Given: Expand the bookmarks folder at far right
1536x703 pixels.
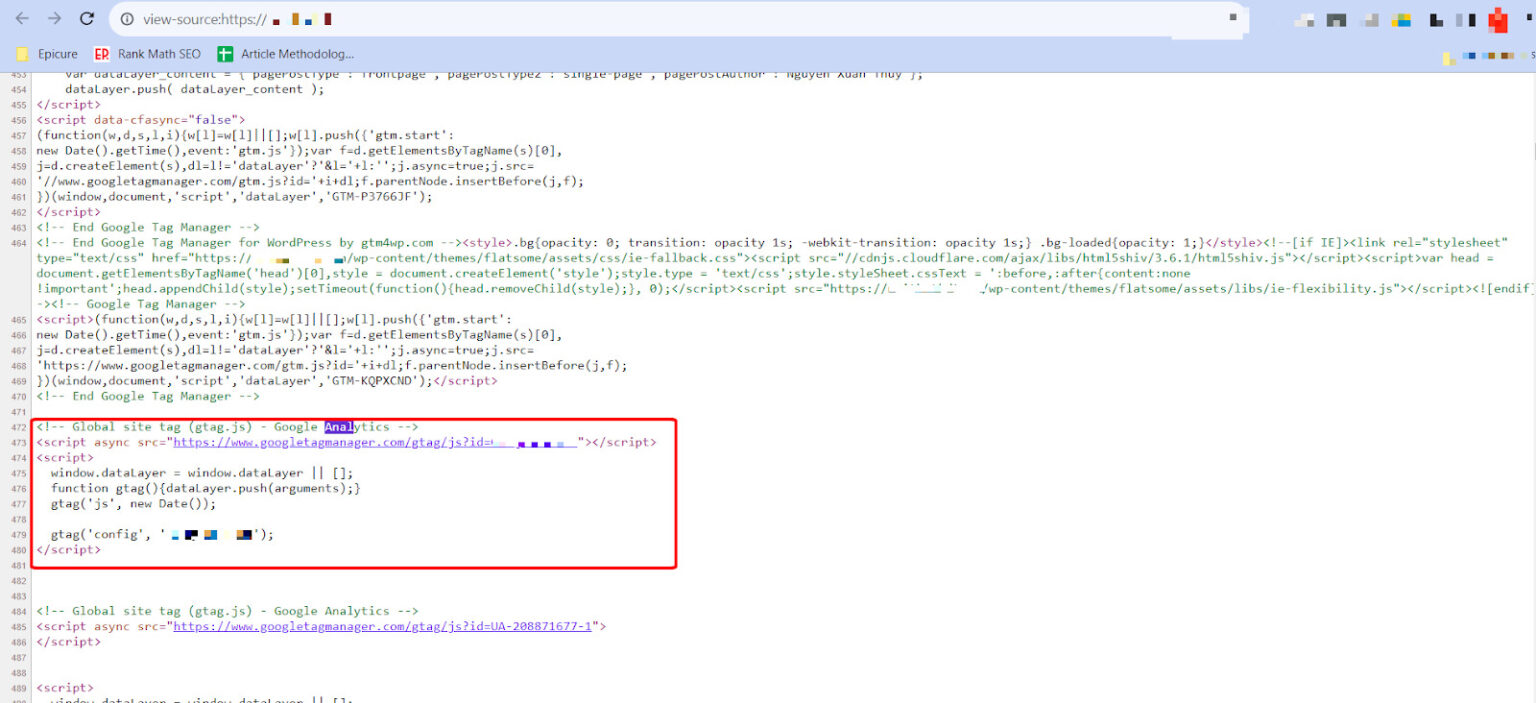Looking at the screenshot, I should tap(1450, 58).
